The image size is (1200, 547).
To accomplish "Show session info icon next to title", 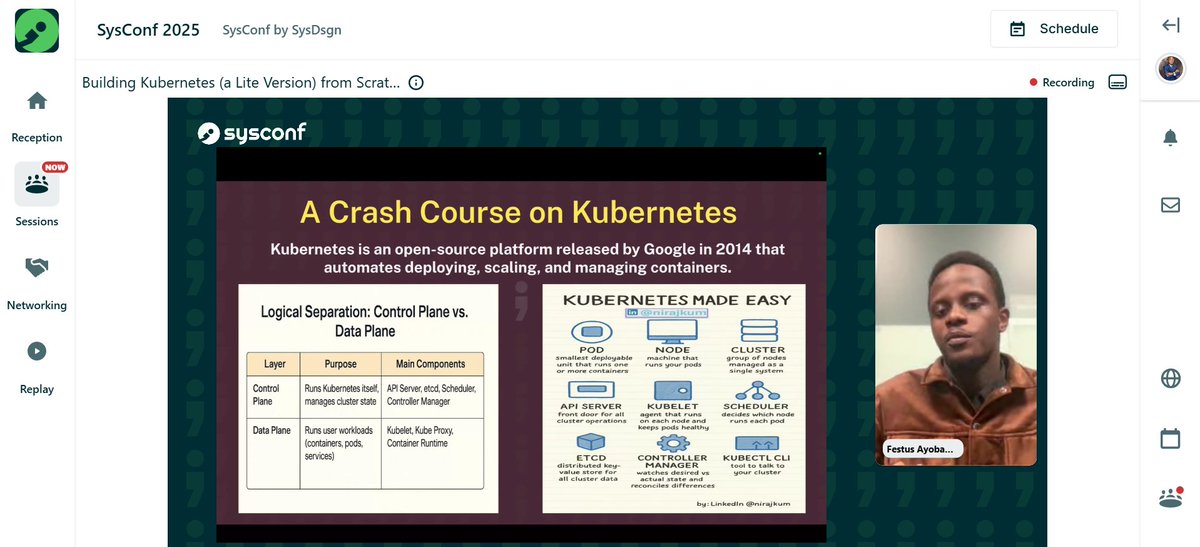I will coord(416,83).
